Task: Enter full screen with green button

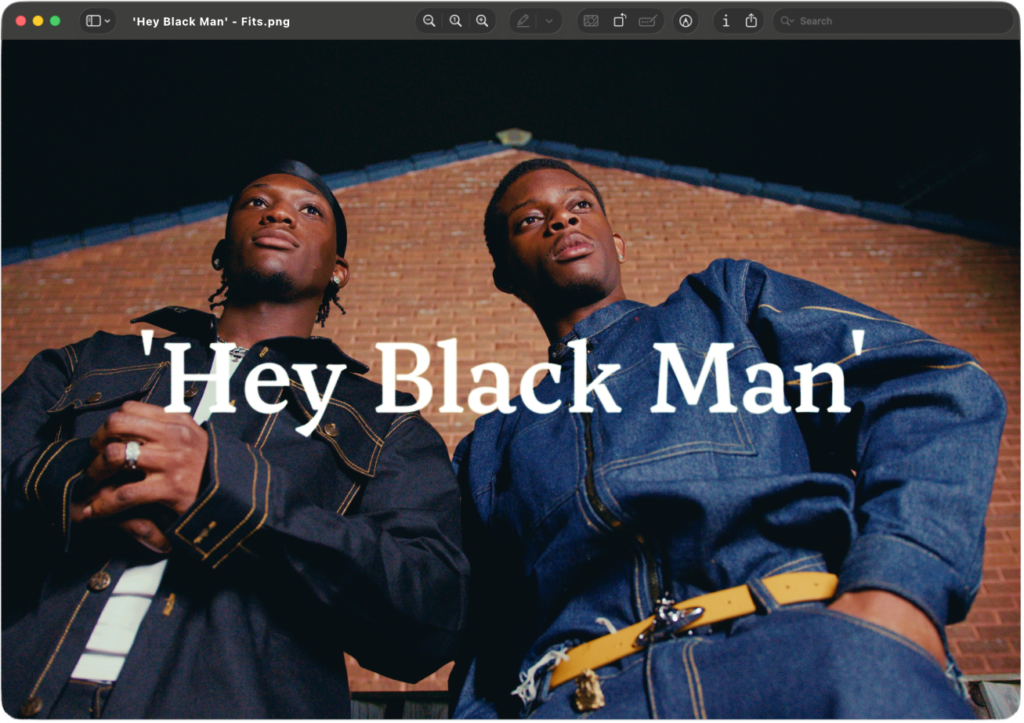Action: [x=55, y=21]
